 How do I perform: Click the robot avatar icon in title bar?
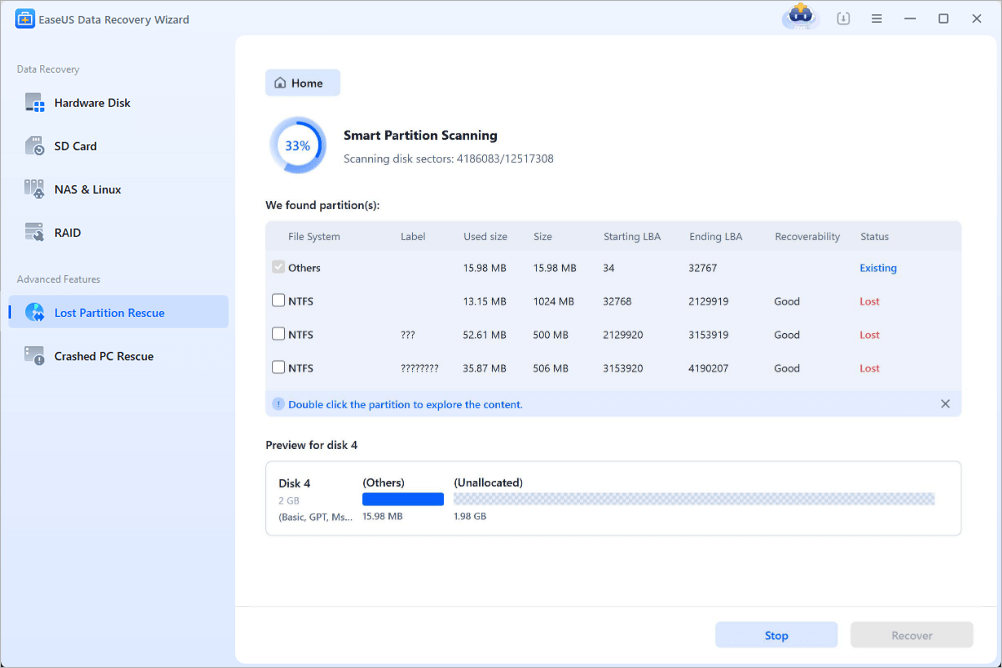pyautogui.click(x=799, y=16)
